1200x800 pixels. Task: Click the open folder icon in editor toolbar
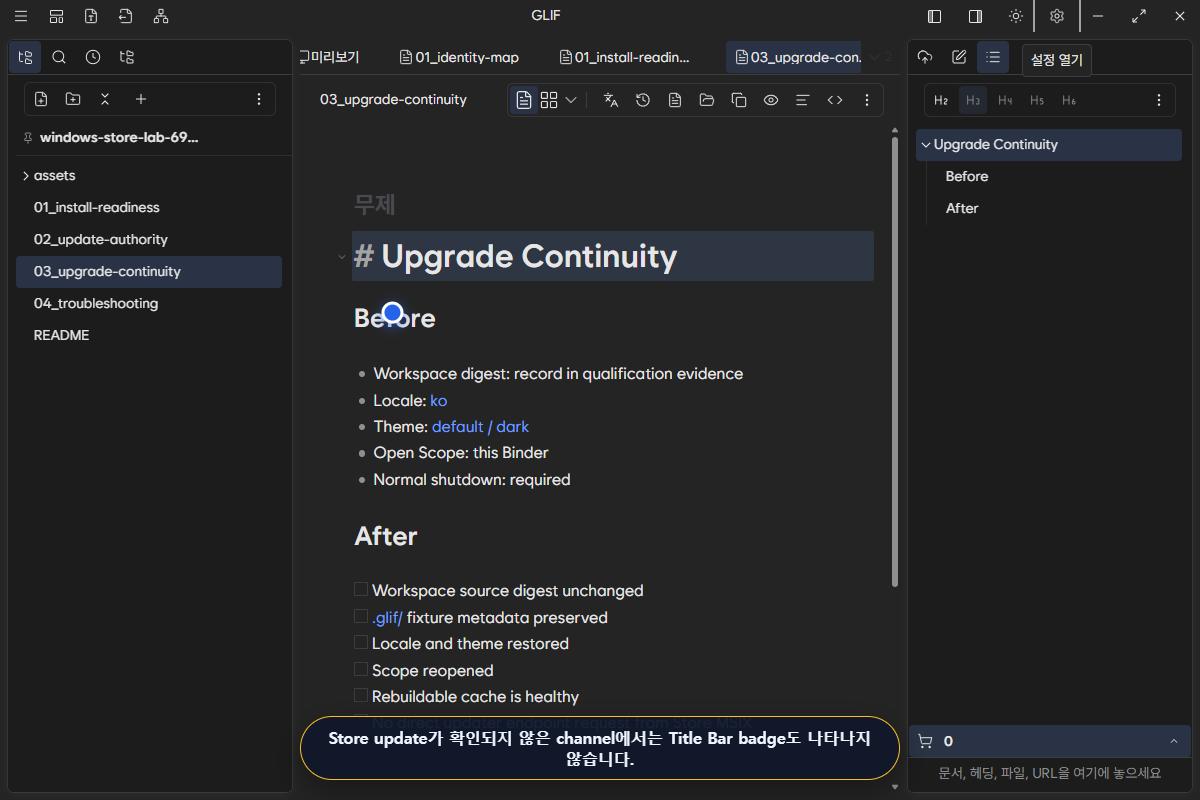707,100
